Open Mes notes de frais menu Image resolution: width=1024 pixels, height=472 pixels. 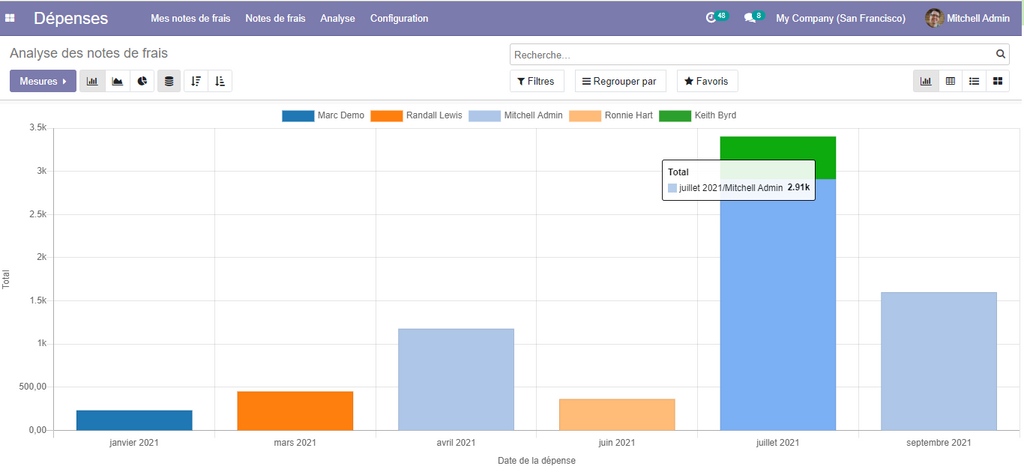click(191, 18)
